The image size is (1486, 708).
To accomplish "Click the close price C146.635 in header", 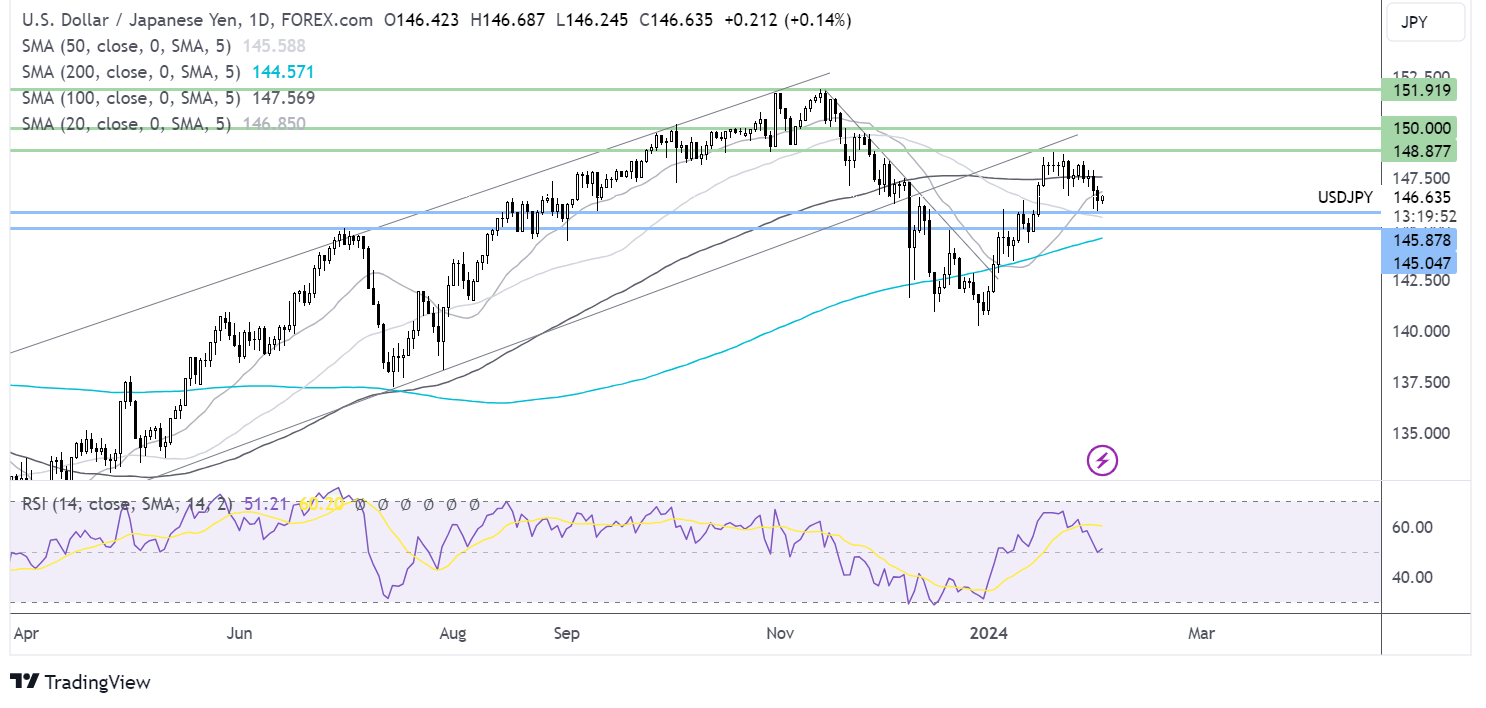I will (x=678, y=19).
